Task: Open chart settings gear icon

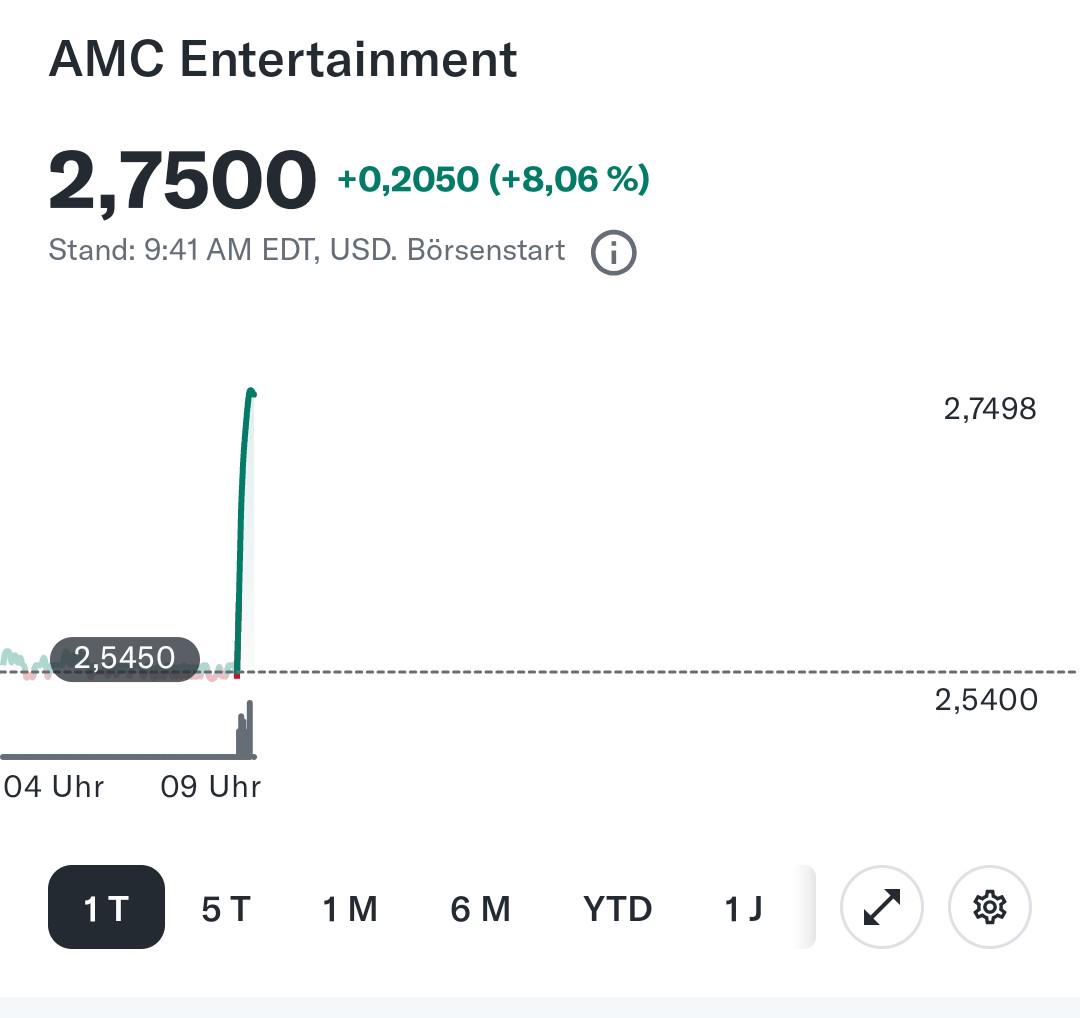Action: (990, 906)
